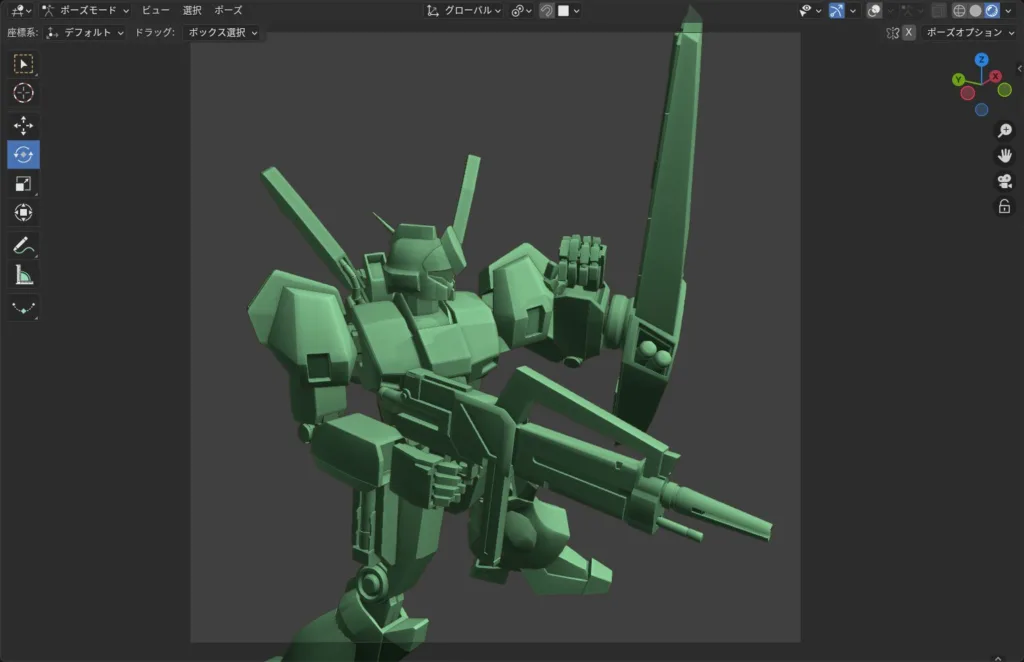
Task: Open the ビュー menu
Action: pyautogui.click(x=155, y=10)
